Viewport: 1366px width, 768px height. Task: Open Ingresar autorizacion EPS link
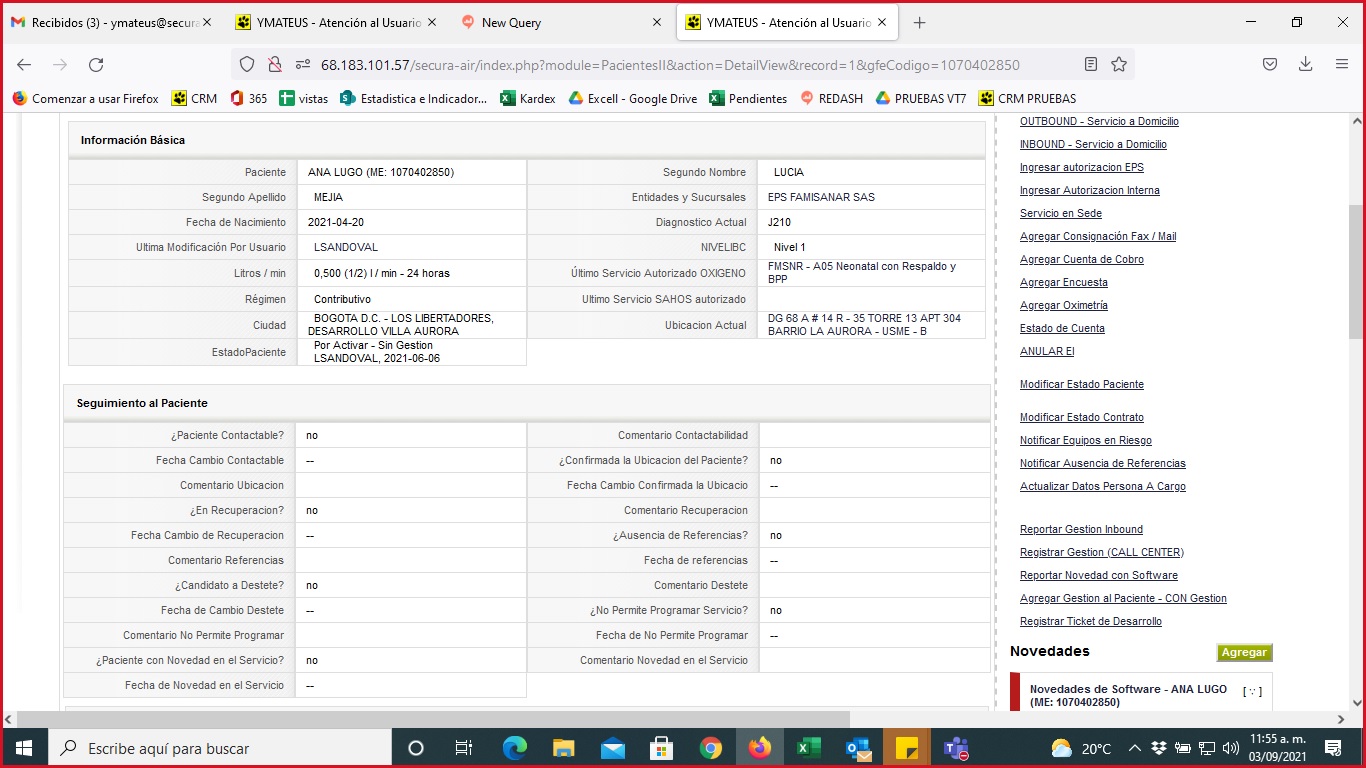point(1082,167)
